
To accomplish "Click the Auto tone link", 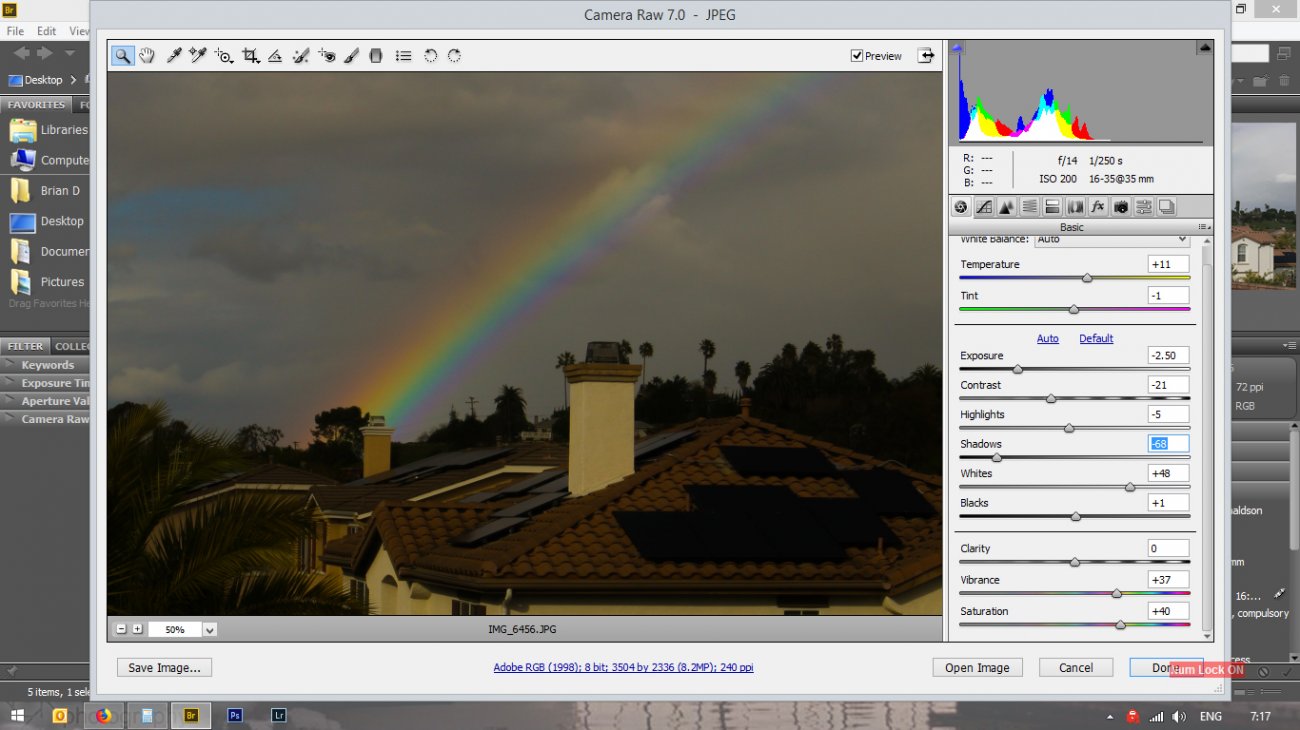I will (x=1047, y=339).
